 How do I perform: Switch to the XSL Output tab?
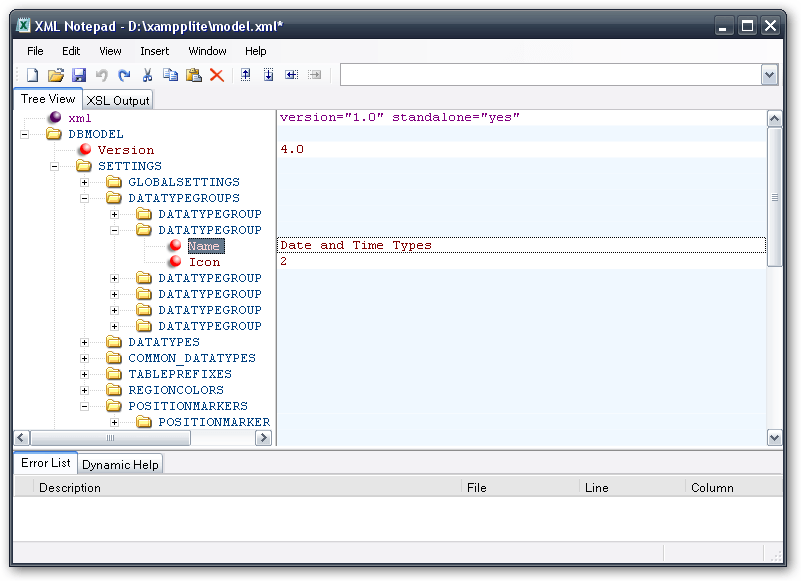(118, 100)
